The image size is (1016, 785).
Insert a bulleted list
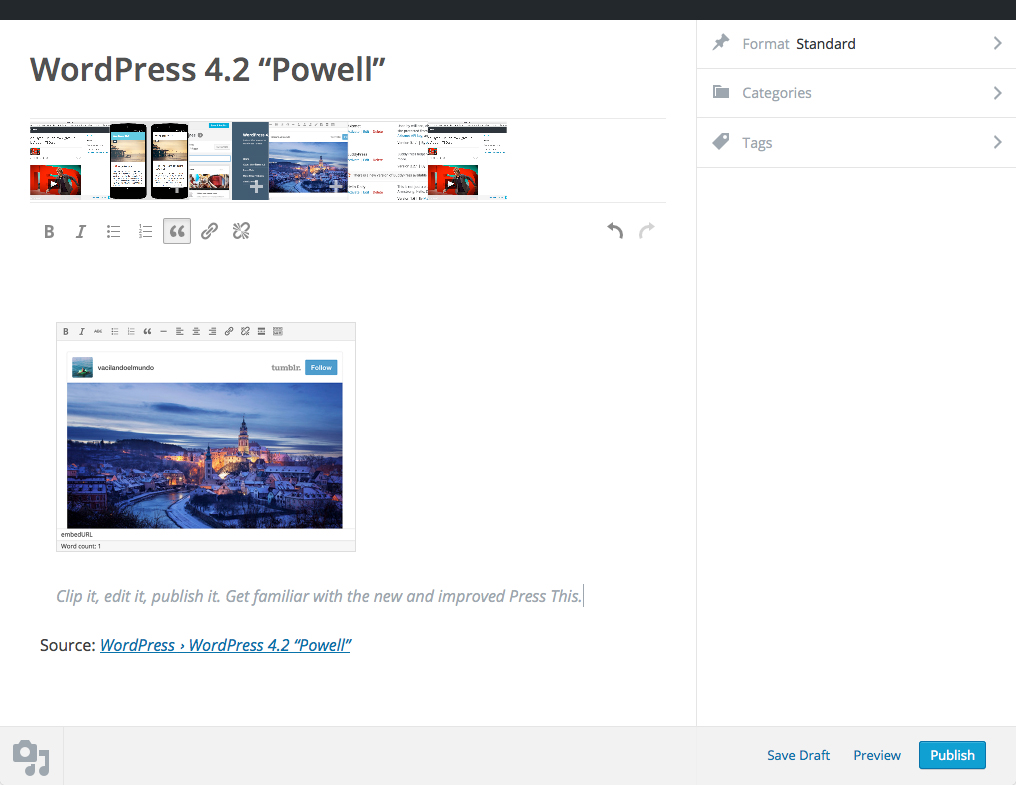click(113, 231)
